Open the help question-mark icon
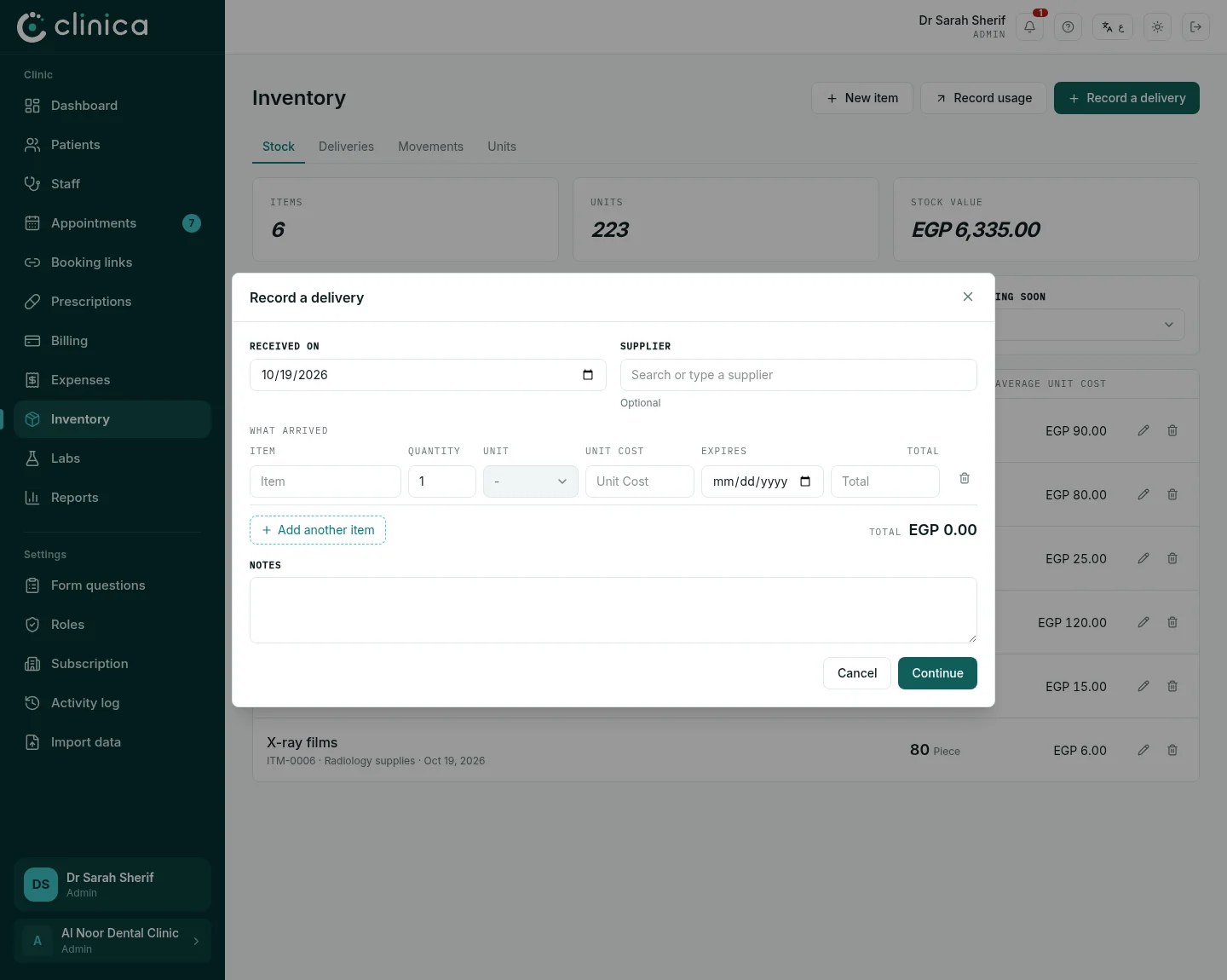Viewport: 1227px width, 980px height. click(x=1068, y=27)
